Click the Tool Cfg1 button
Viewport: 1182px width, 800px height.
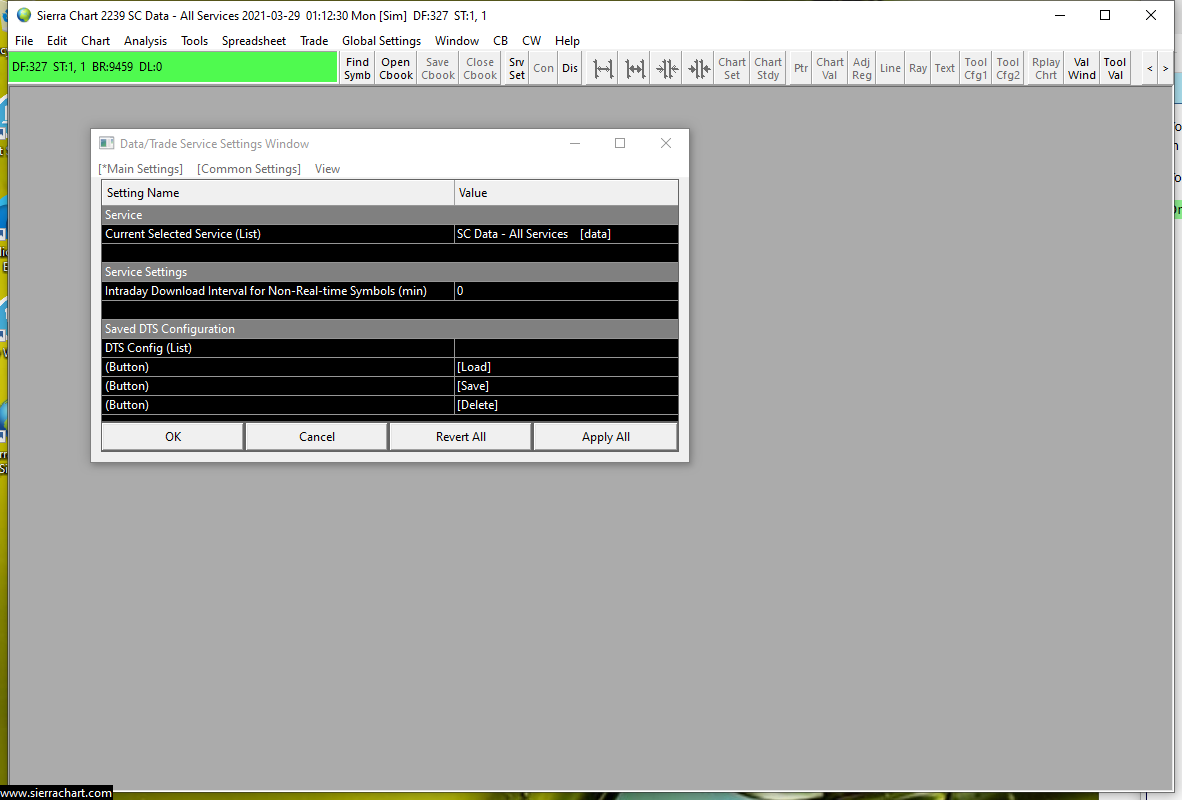click(x=975, y=69)
